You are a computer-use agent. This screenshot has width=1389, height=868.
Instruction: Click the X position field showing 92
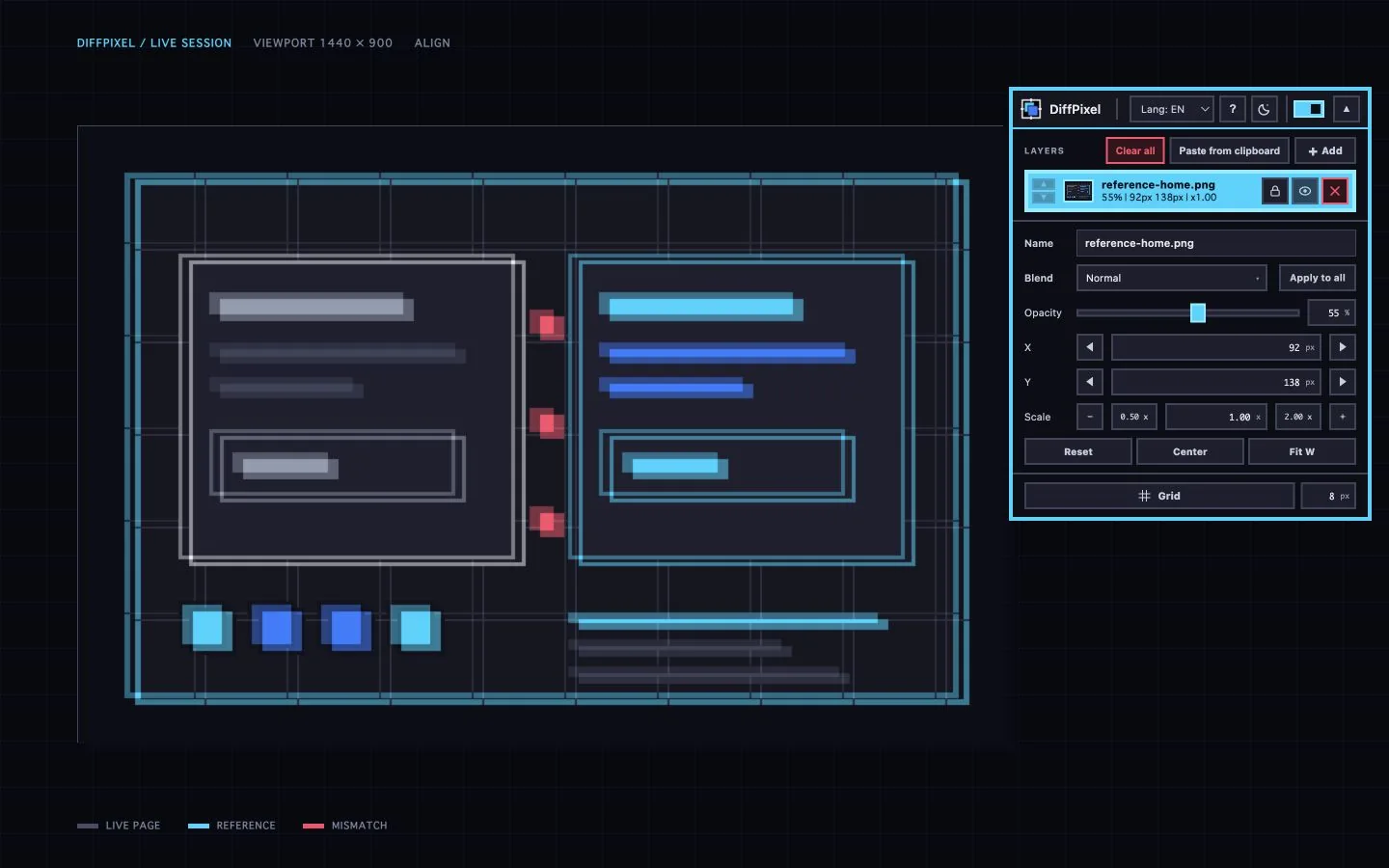point(1215,347)
